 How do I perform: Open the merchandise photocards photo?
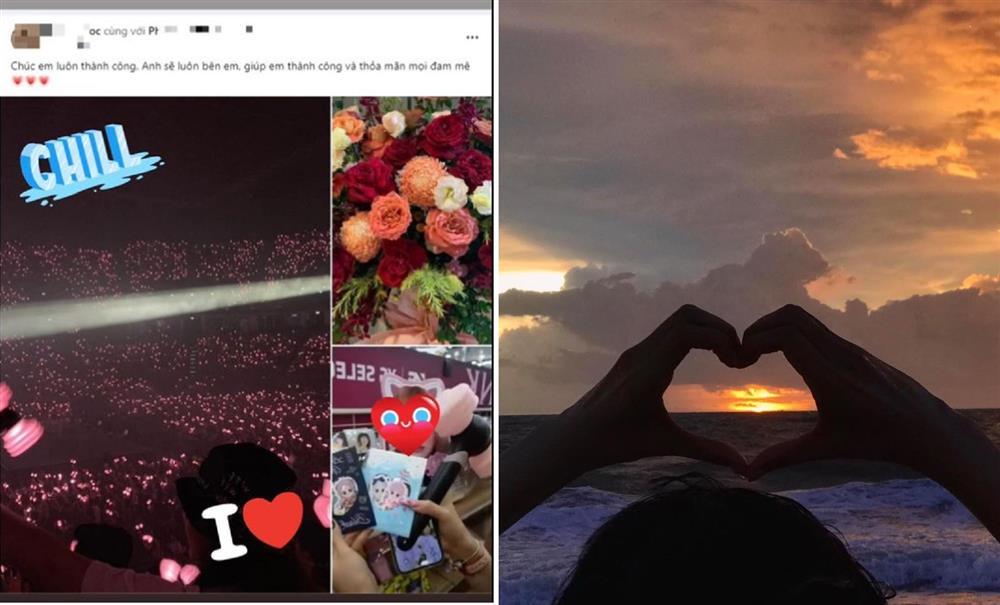tap(412, 470)
